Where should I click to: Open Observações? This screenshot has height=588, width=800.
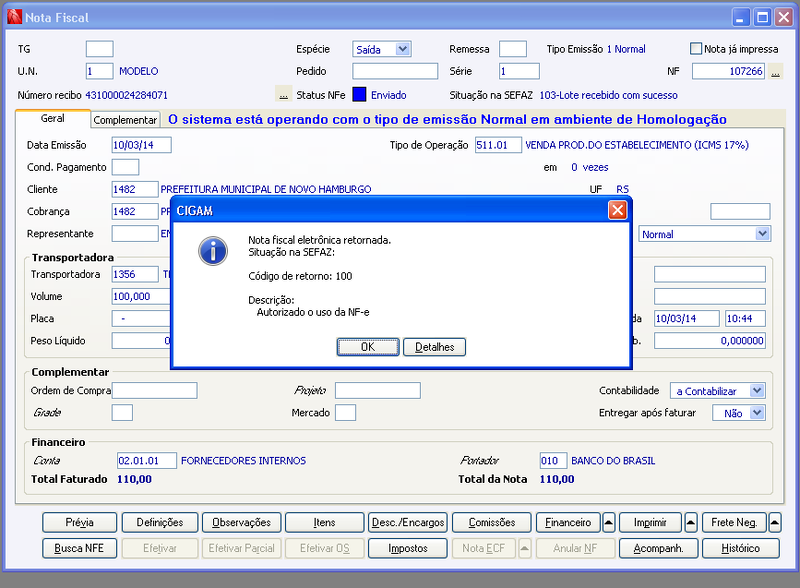coord(241,522)
